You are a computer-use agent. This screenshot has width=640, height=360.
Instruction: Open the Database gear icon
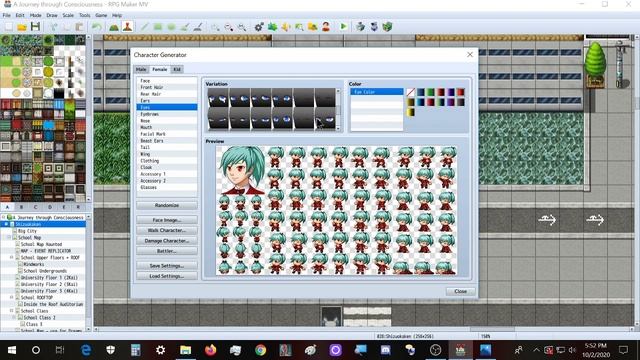click(x=259, y=27)
